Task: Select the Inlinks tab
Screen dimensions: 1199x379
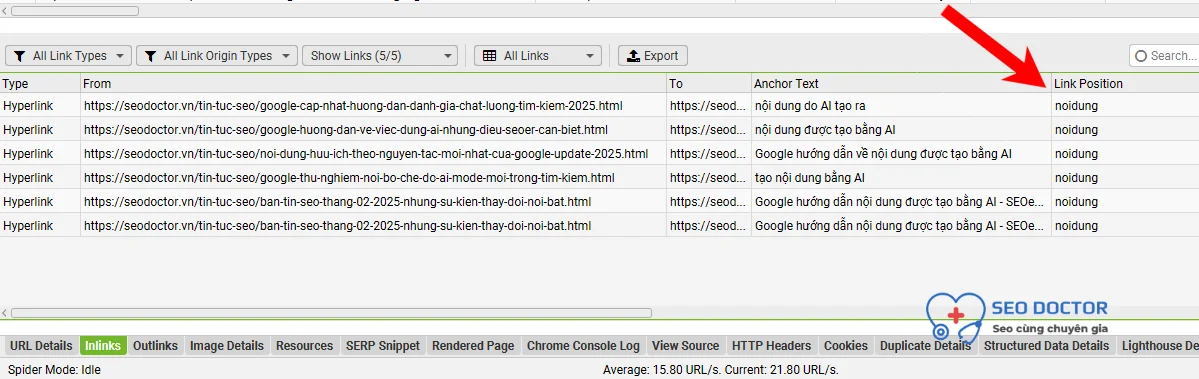Action: pos(103,346)
